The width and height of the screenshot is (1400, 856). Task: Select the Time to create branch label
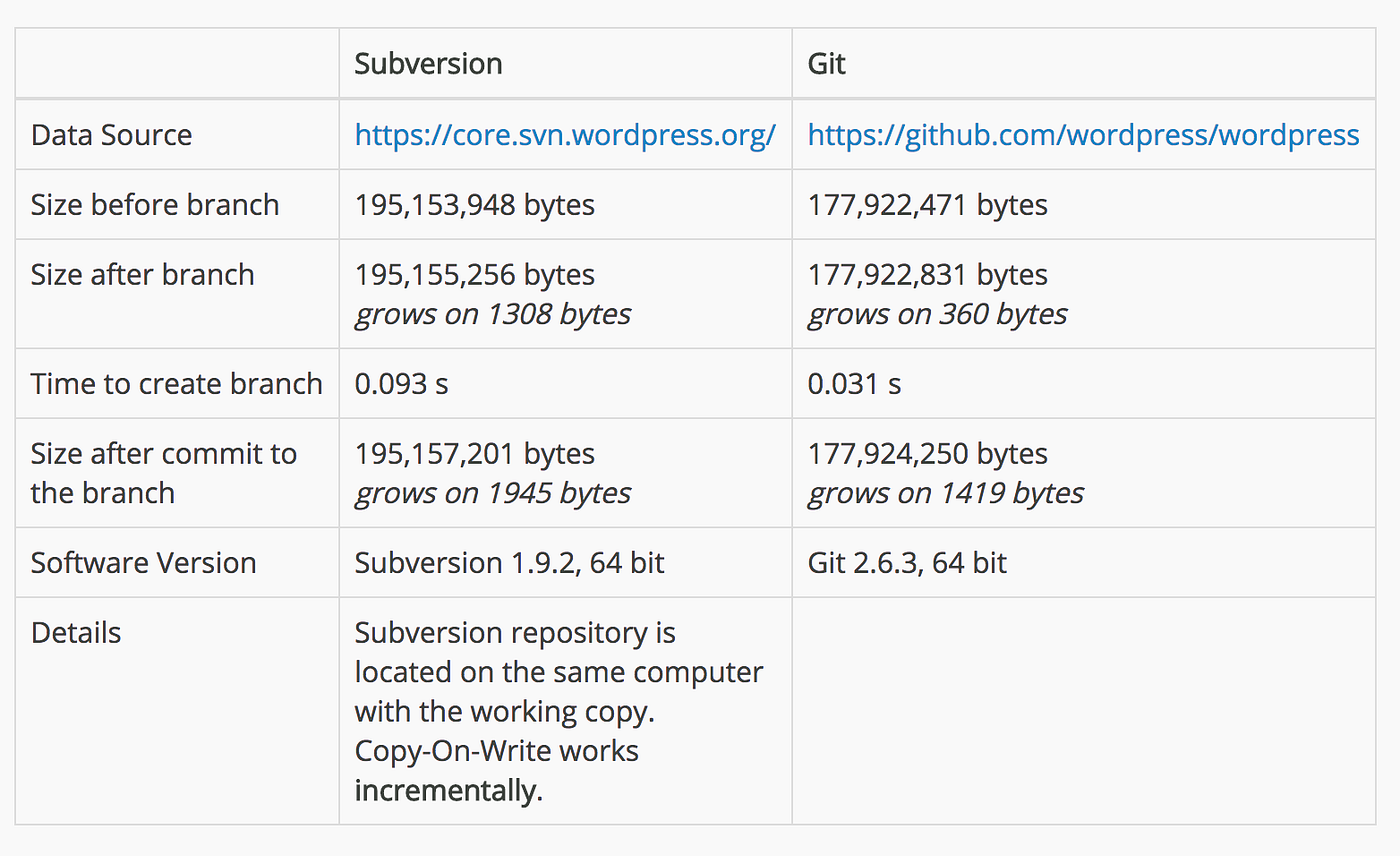(x=177, y=384)
